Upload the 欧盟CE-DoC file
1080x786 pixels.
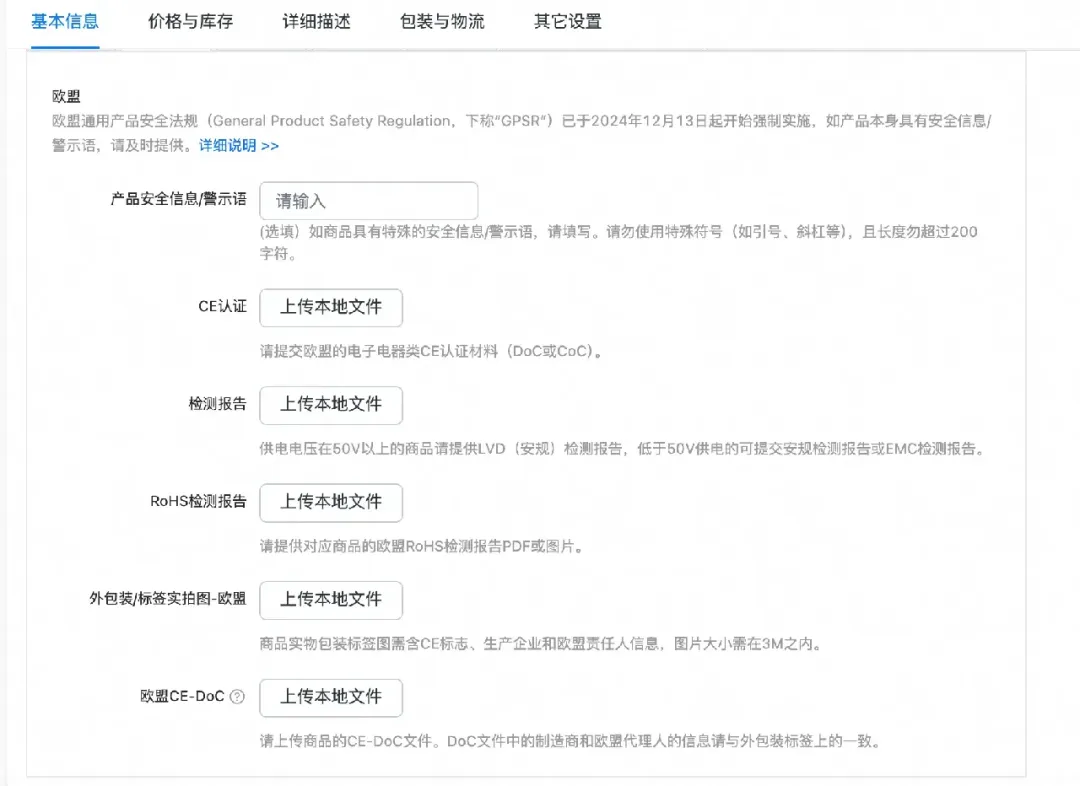330,698
